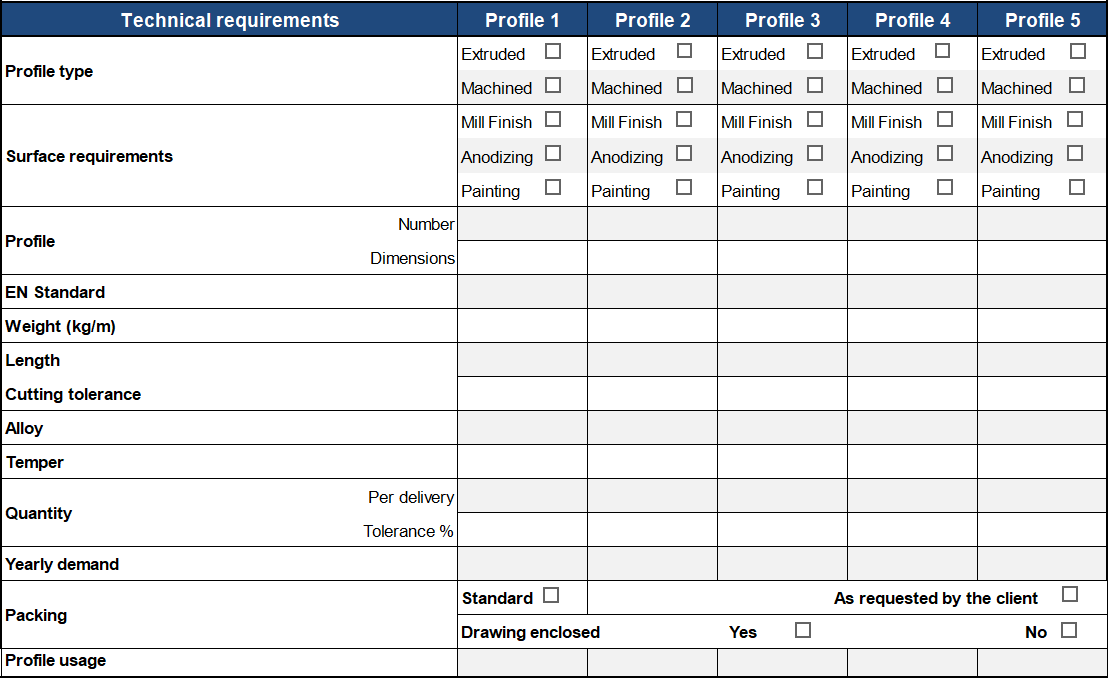This screenshot has height=678, width=1109.
Task: Enable Mill Finish for Profile 3
Action: point(815,119)
